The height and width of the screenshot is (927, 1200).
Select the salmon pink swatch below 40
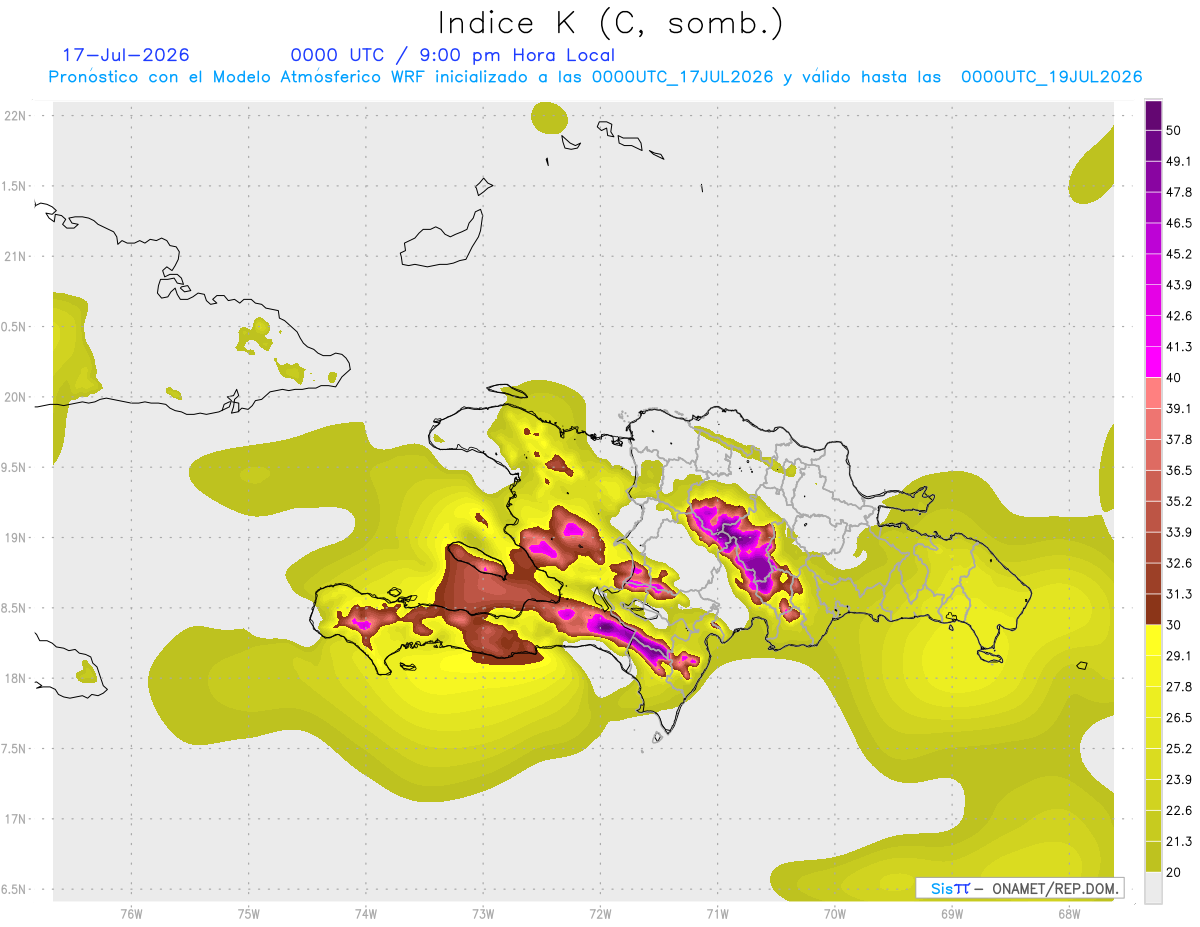tap(1153, 393)
